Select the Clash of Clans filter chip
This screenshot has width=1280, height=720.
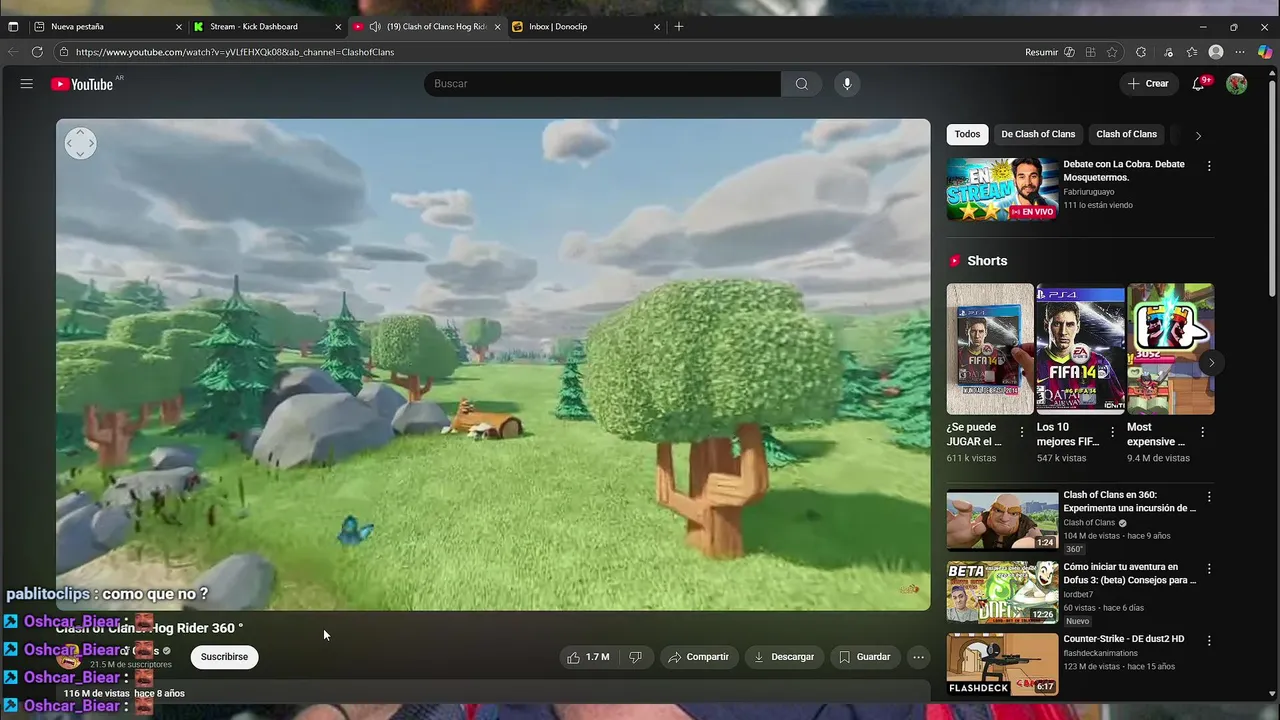1126,134
